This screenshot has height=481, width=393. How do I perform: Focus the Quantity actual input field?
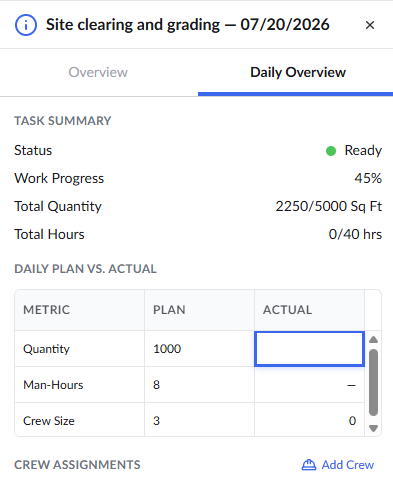pyautogui.click(x=309, y=349)
